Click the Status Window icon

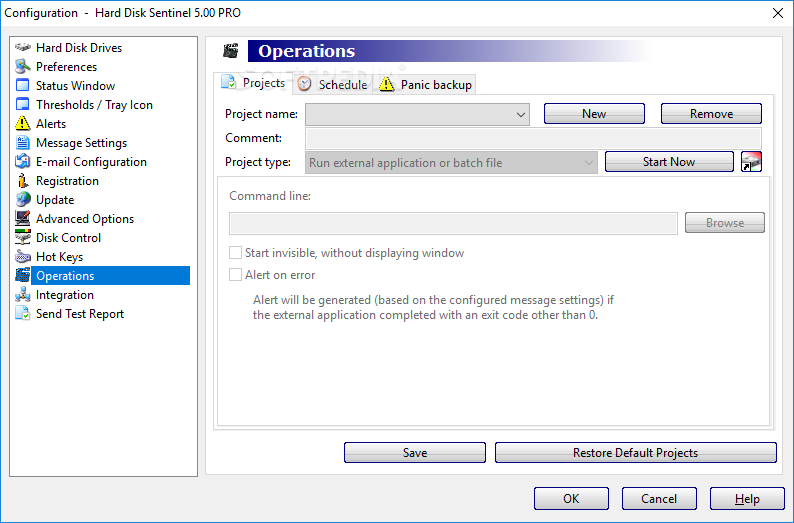(x=23, y=86)
